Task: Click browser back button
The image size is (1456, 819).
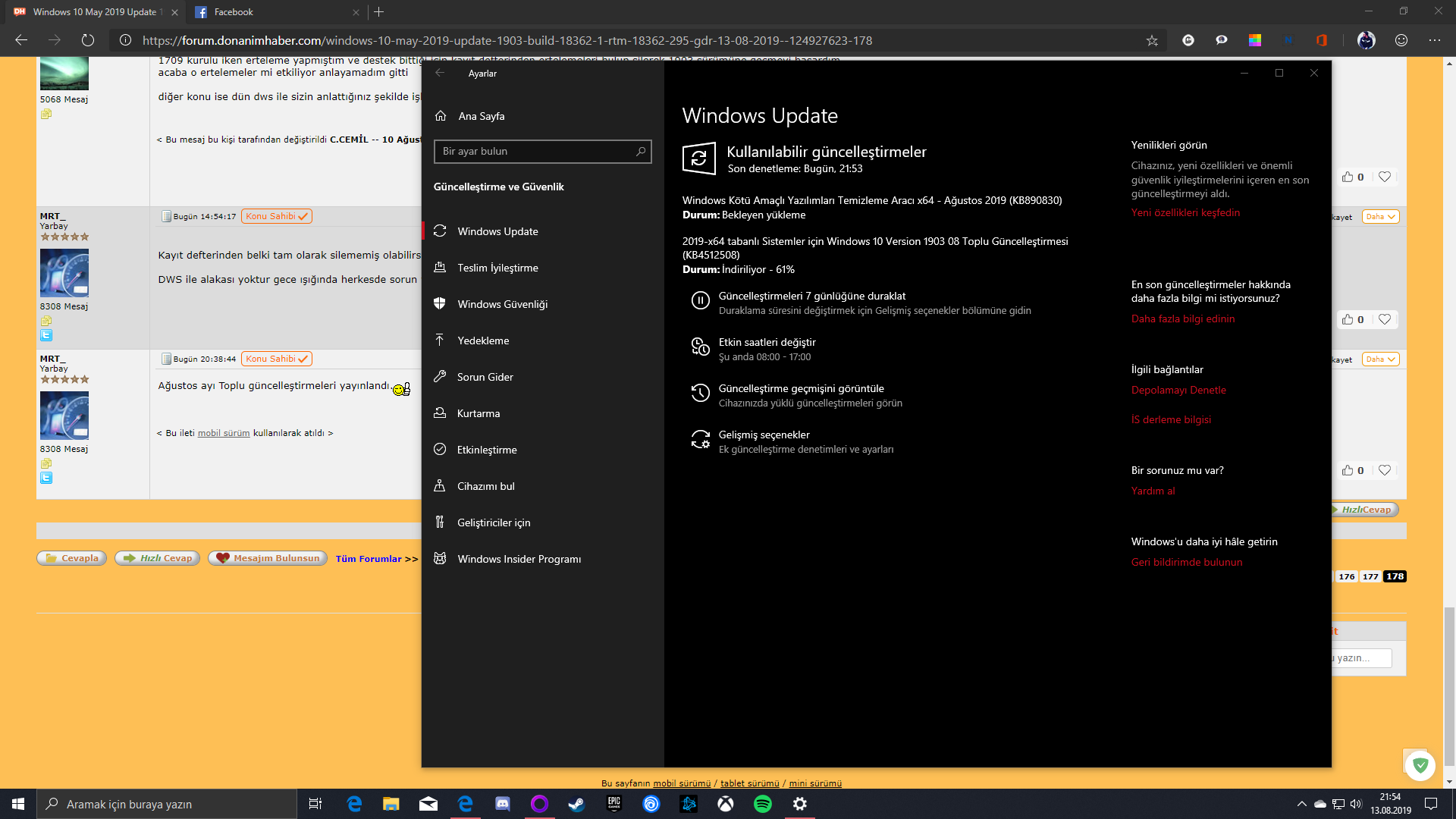Action: tap(21, 40)
